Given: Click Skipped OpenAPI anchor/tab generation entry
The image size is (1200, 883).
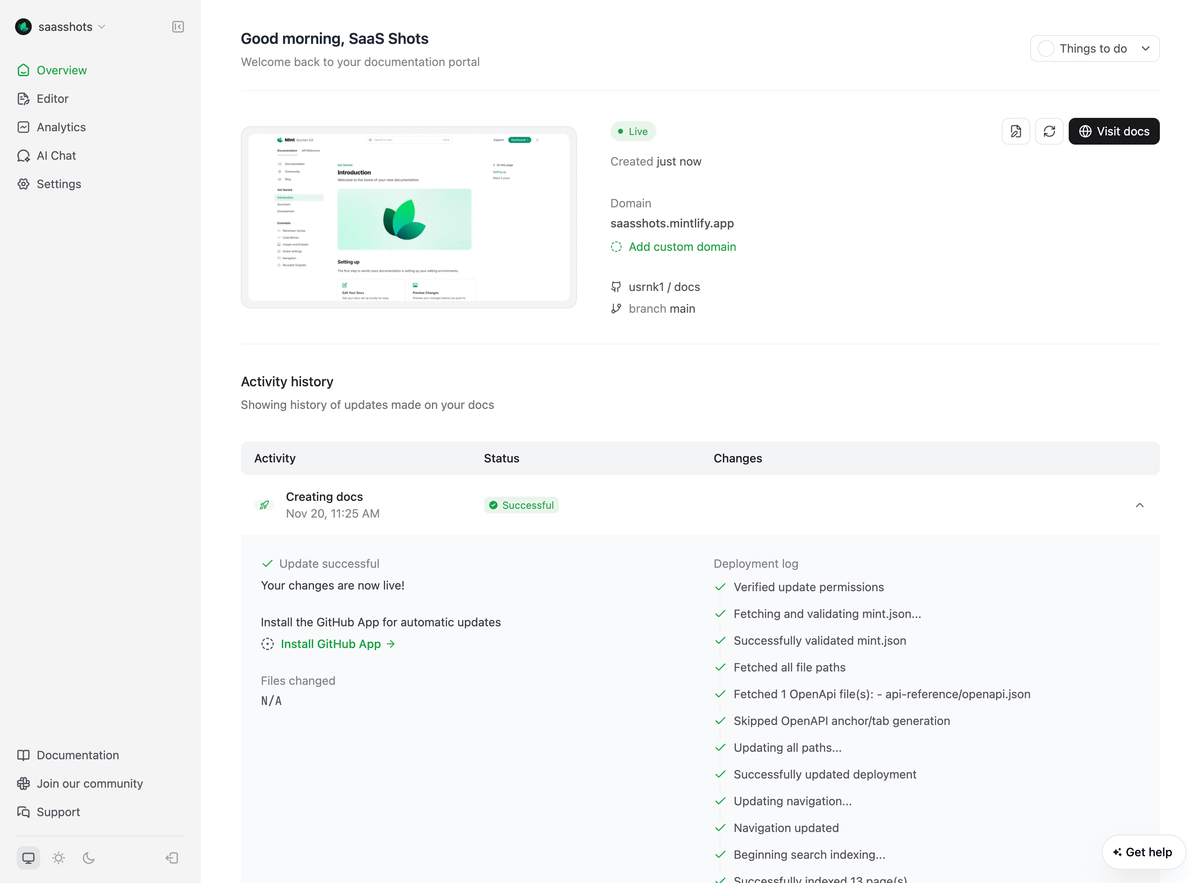Looking at the screenshot, I should click(x=842, y=721).
